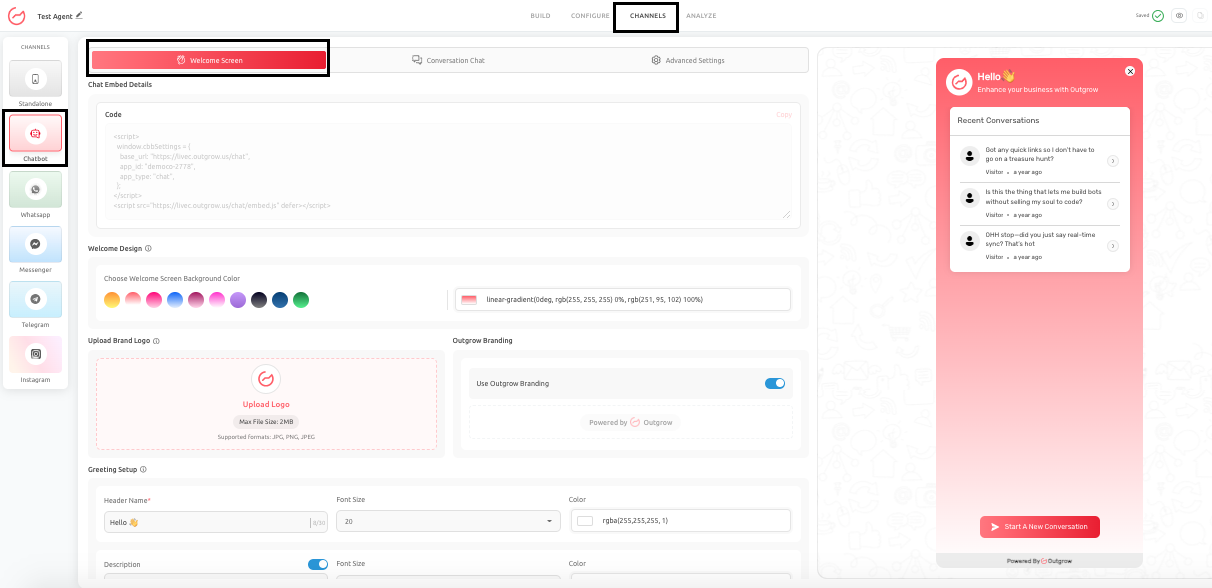The image size is (1212, 588).
Task: Edit the Test Agent name with pencil icon
Action: pos(79,15)
